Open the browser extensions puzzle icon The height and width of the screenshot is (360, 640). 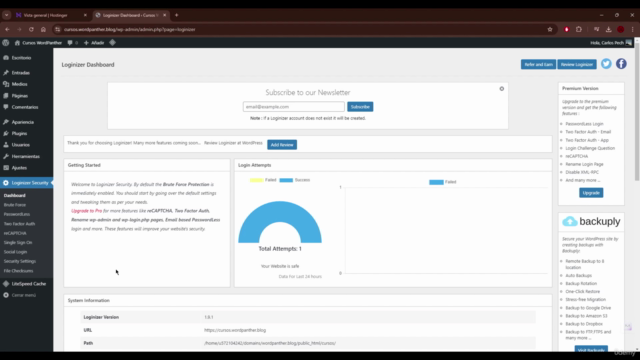click(x=579, y=29)
